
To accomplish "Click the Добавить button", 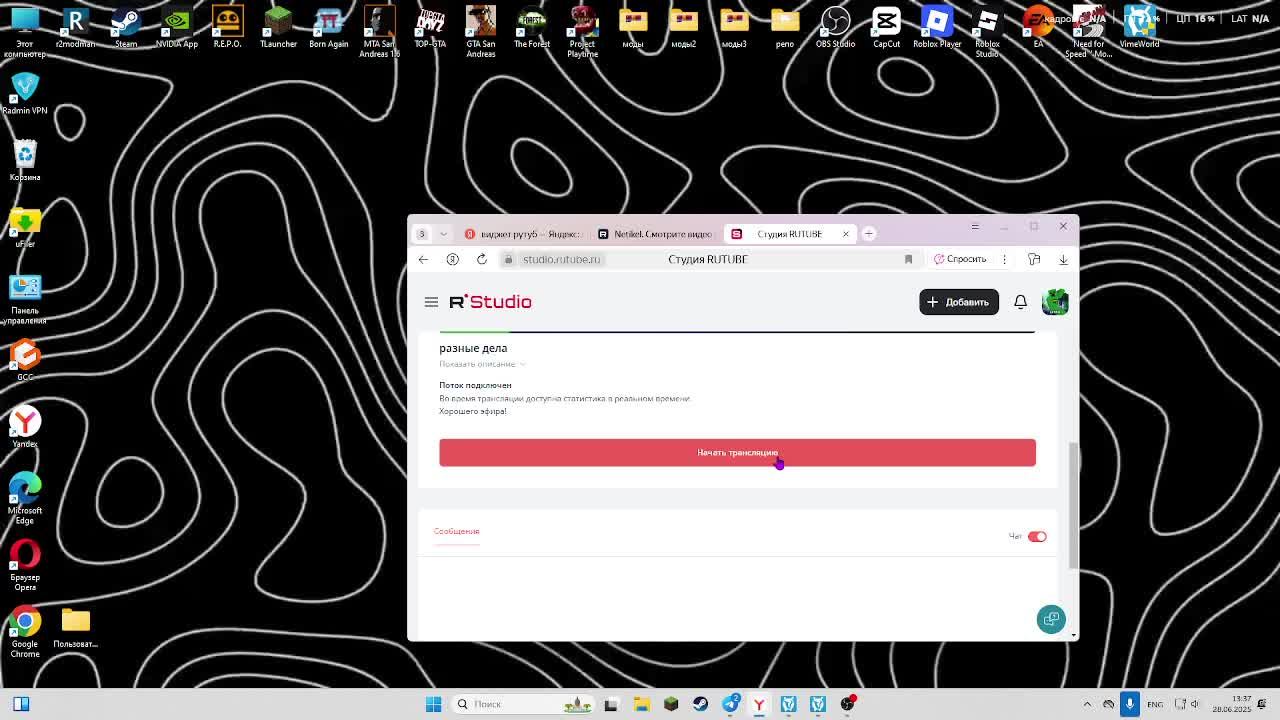I will (959, 302).
